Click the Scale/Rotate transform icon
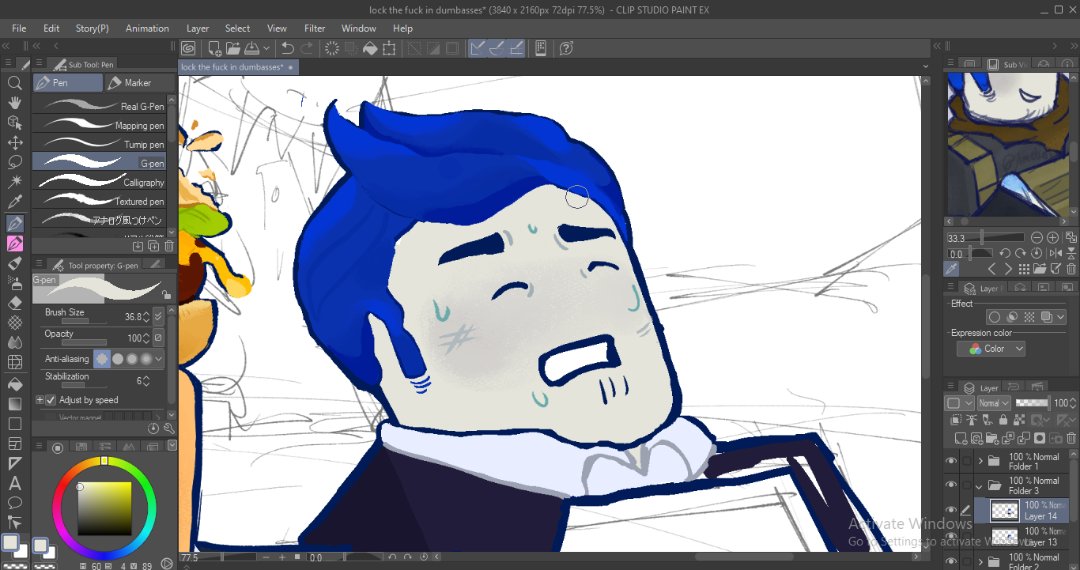The width and height of the screenshot is (1080, 570). coord(390,48)
